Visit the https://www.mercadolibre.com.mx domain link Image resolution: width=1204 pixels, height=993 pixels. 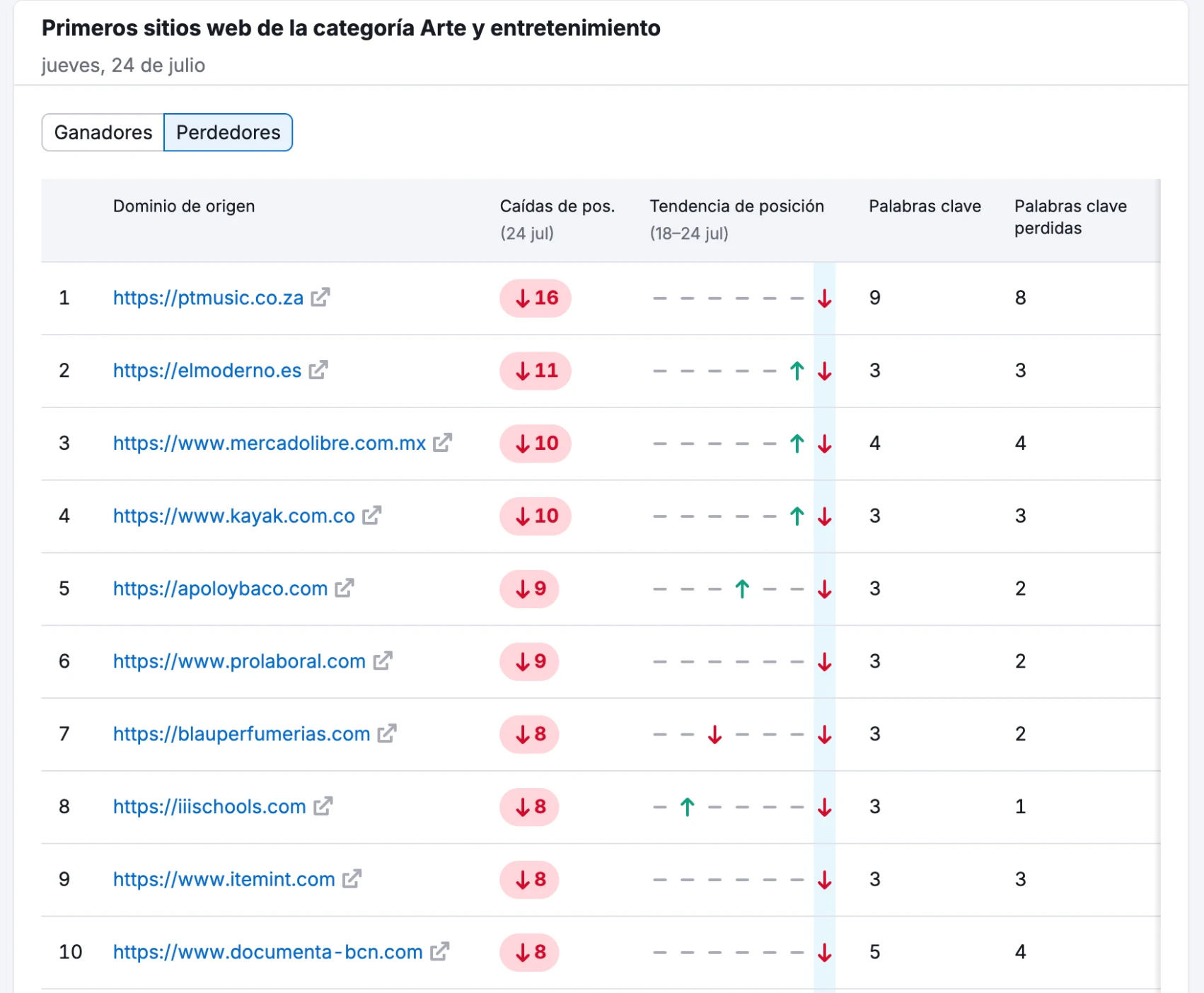(269, 443)
